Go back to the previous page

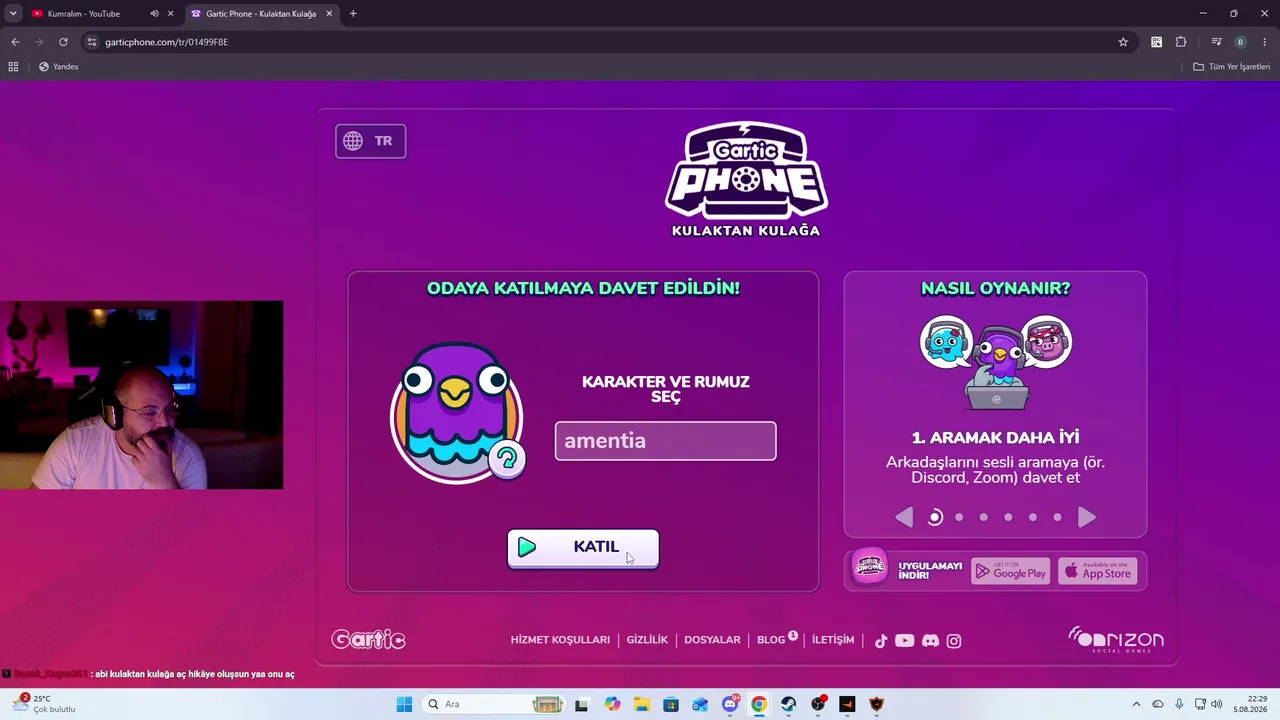pos(15,42)
